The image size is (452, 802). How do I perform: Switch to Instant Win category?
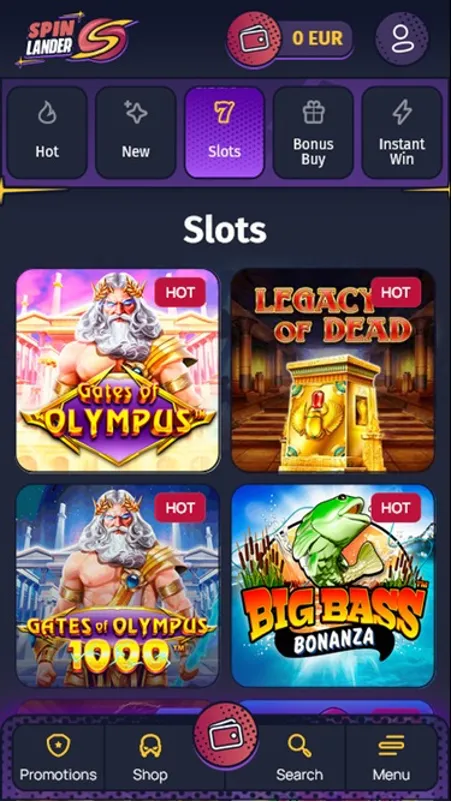click(402, 132)
